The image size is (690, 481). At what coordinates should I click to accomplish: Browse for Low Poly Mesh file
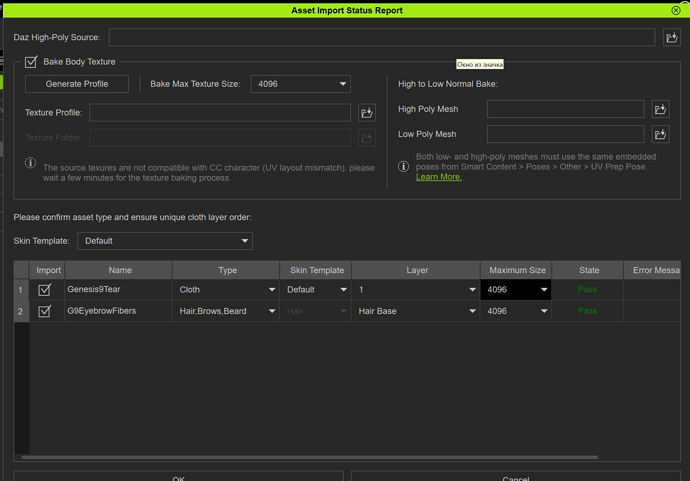[660, 134]
